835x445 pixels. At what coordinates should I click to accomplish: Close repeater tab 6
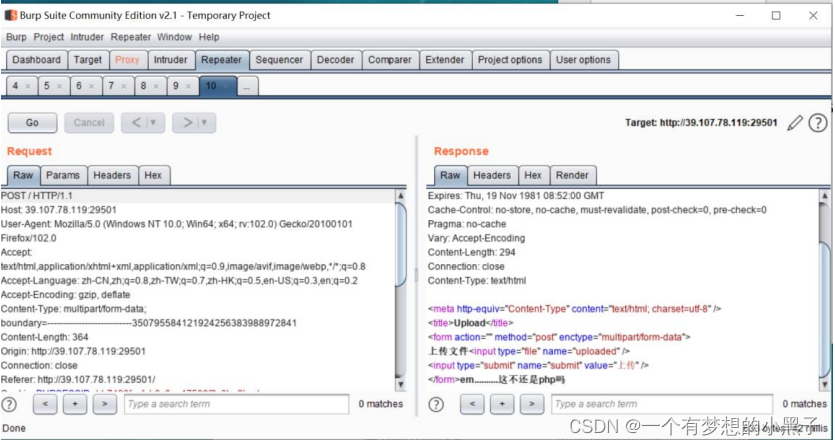92,86
